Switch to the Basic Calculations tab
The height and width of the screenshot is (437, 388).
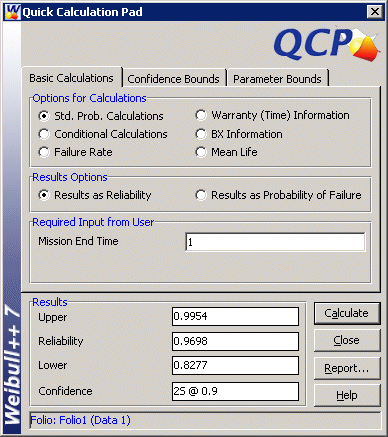coord(71,78)
